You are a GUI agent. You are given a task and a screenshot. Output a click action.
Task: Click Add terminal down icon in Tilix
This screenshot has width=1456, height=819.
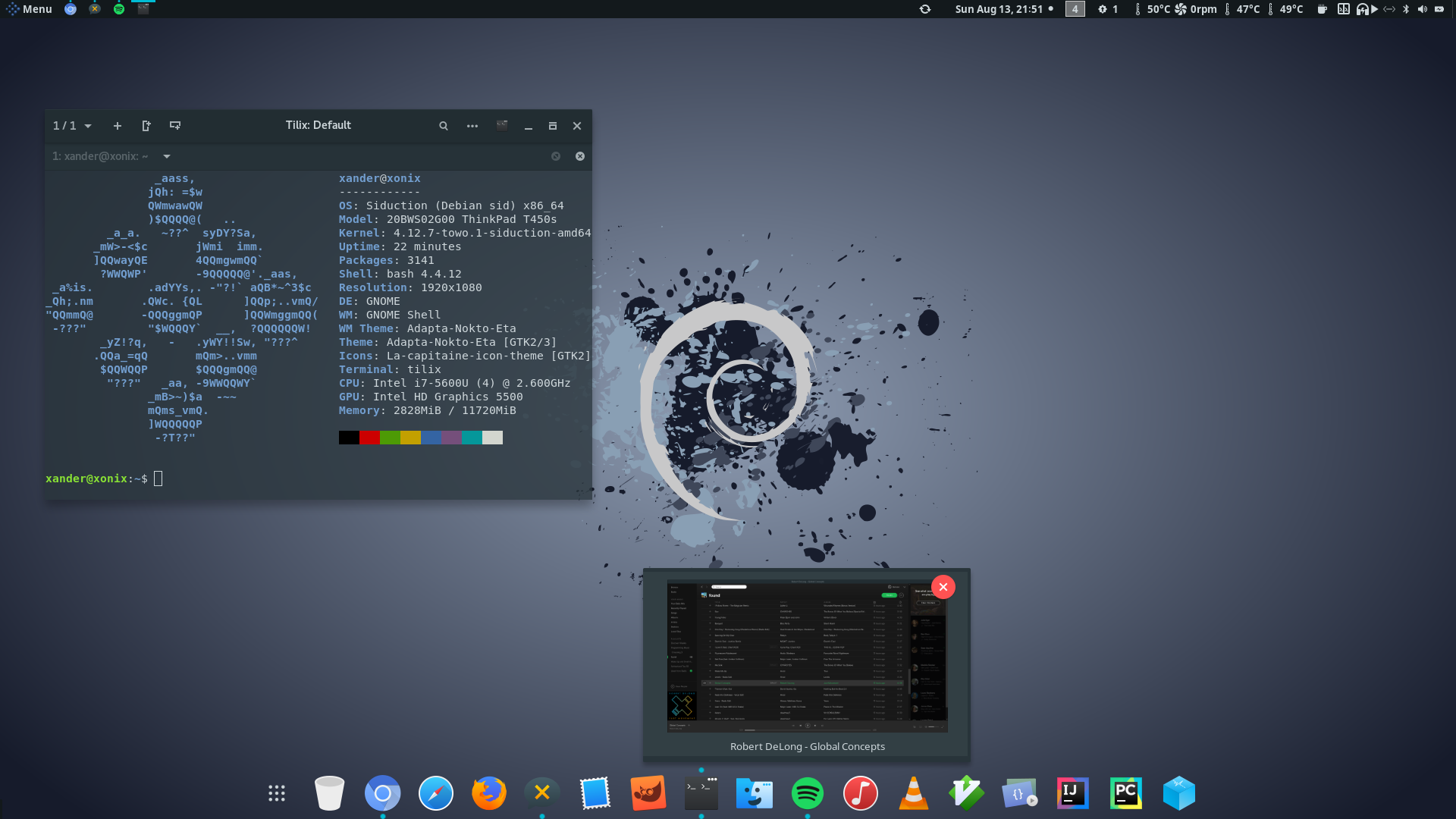[x=175, y=126]
